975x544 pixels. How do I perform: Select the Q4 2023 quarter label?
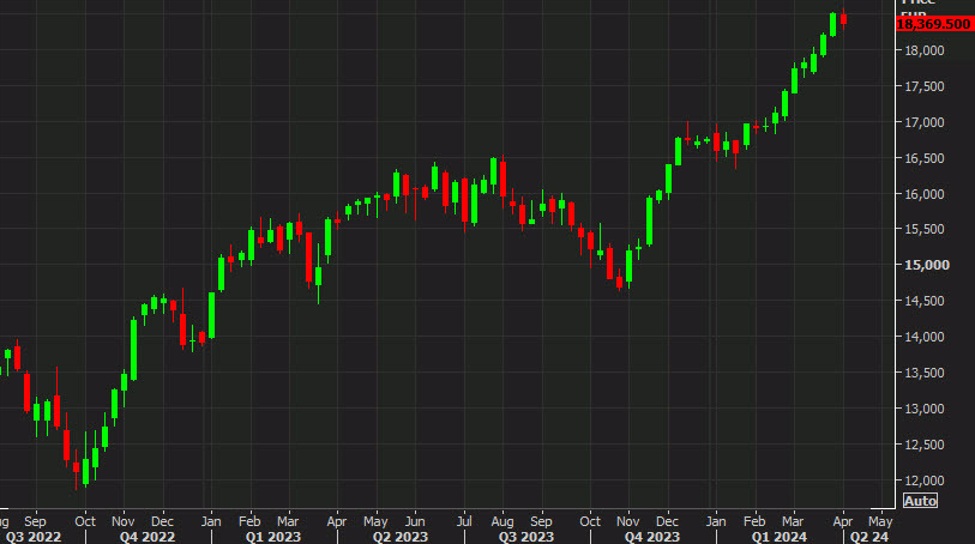click(652, 537)
